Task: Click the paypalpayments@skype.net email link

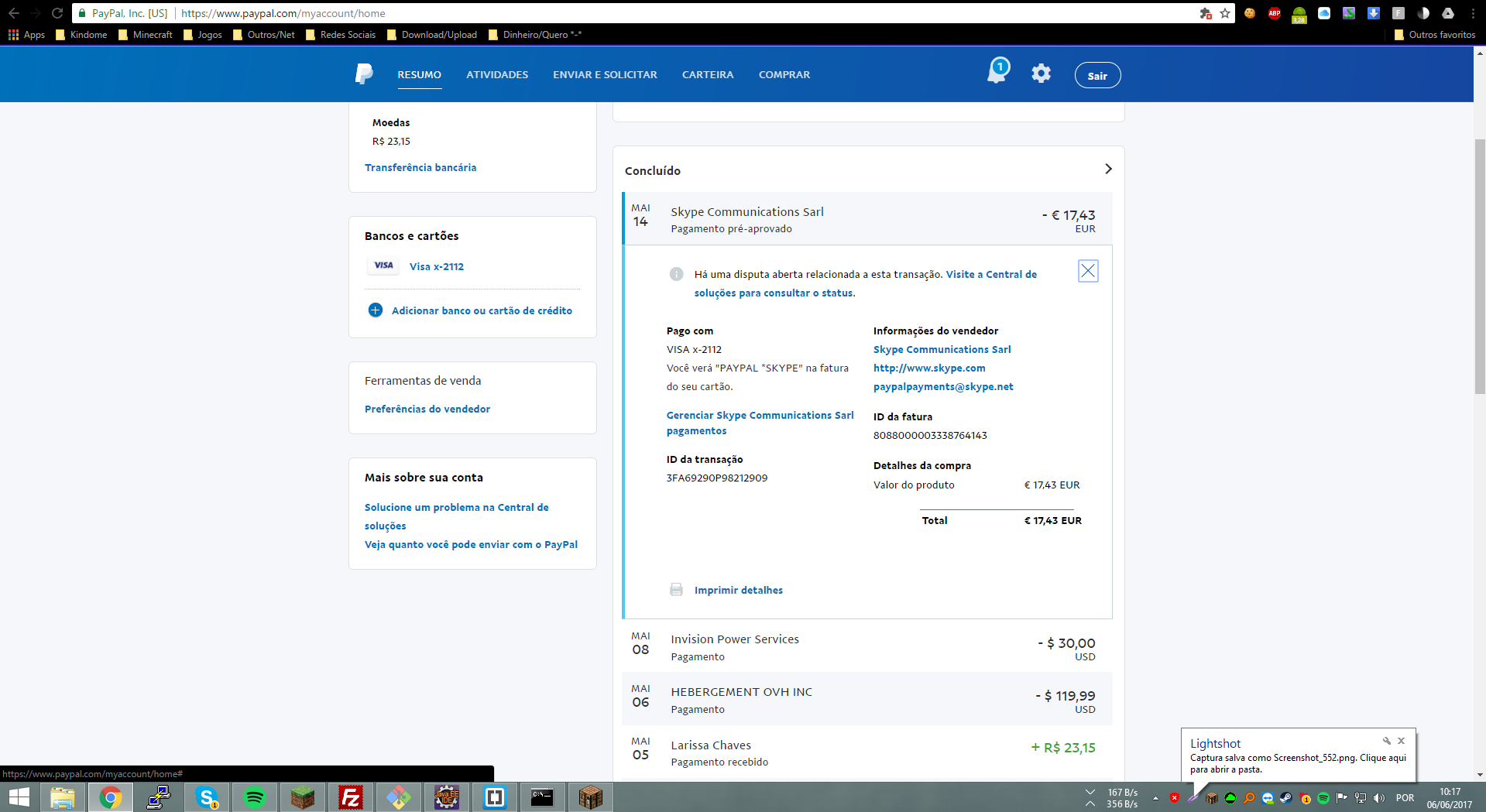Action: [x=943, y=386]
